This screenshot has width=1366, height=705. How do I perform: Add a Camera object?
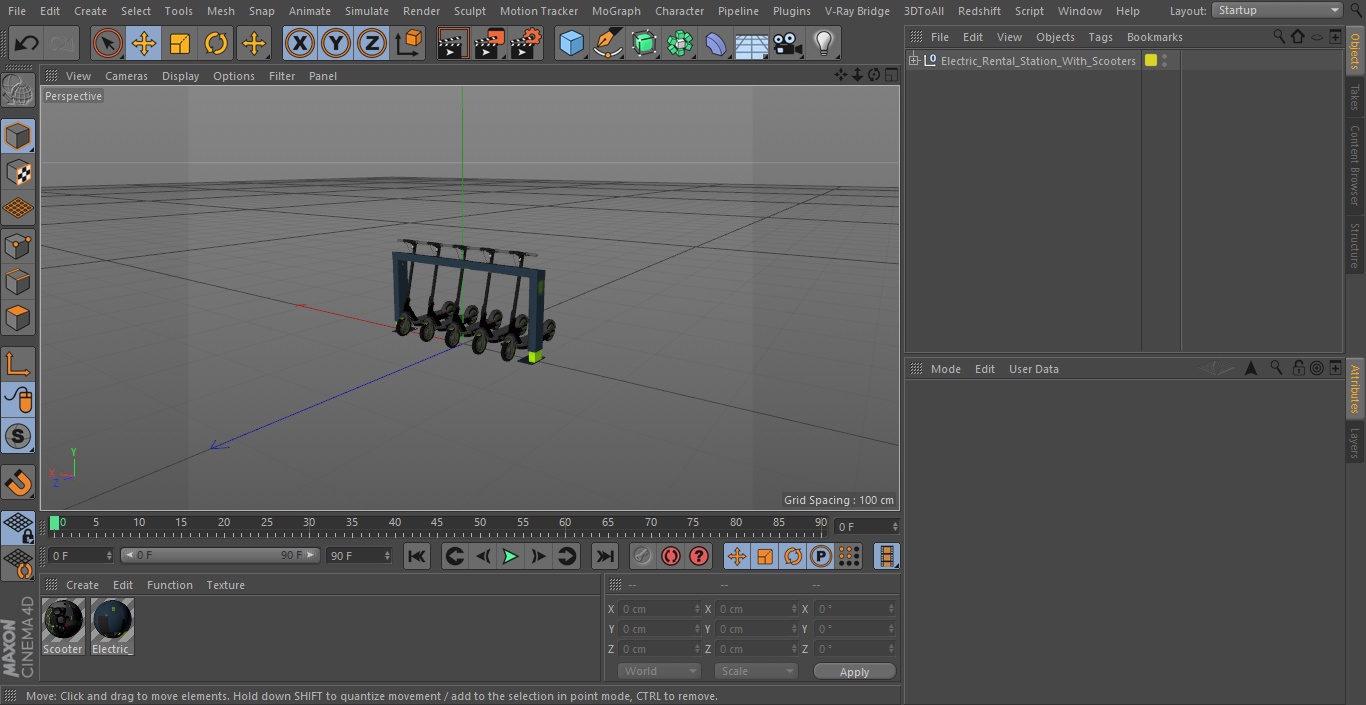788,43
